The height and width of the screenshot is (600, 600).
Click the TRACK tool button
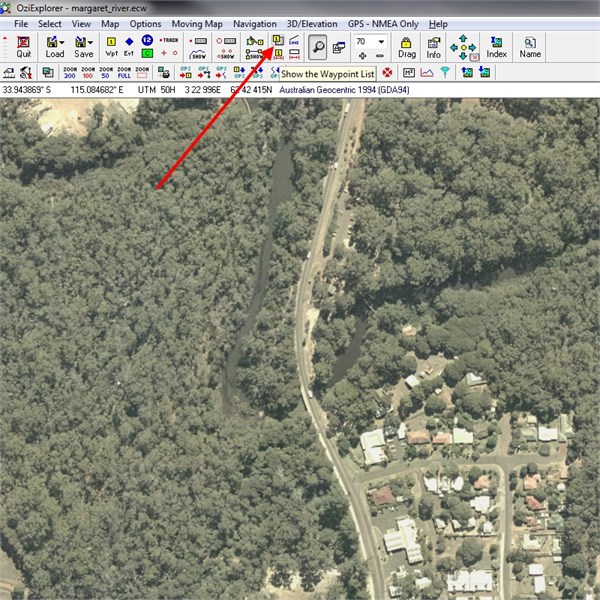click(x=169, y=40)
